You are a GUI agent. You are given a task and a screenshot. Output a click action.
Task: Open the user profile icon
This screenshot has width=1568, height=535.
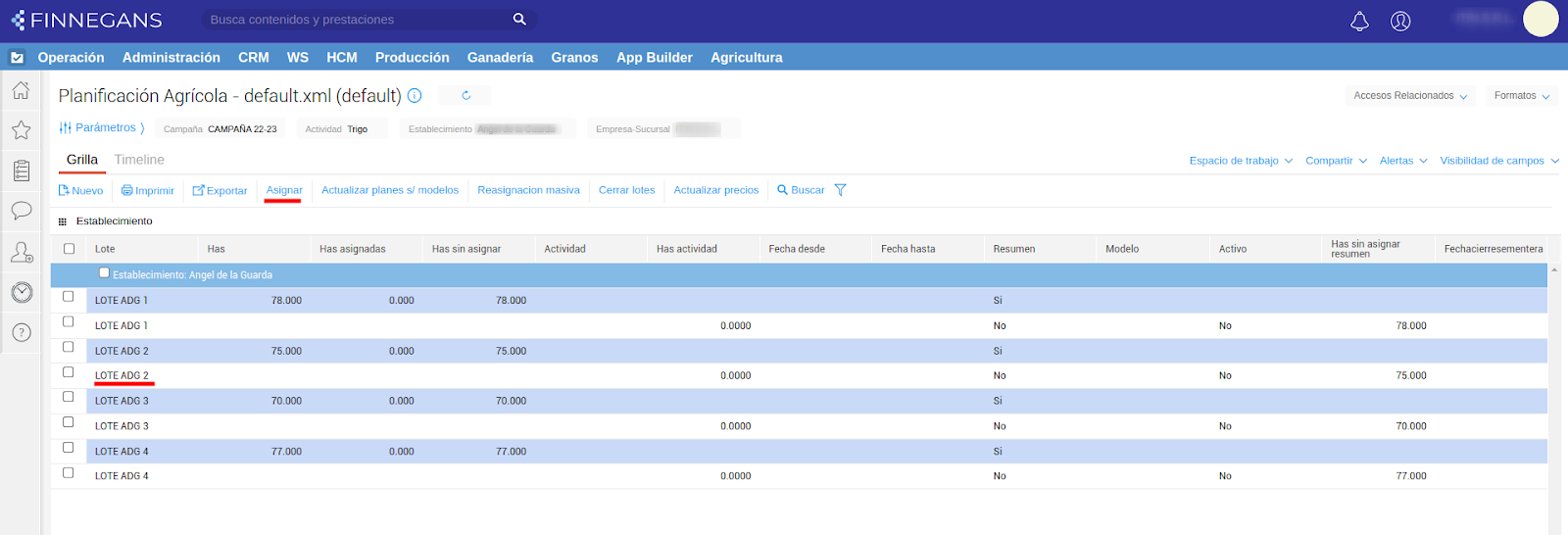(1400, 21)
